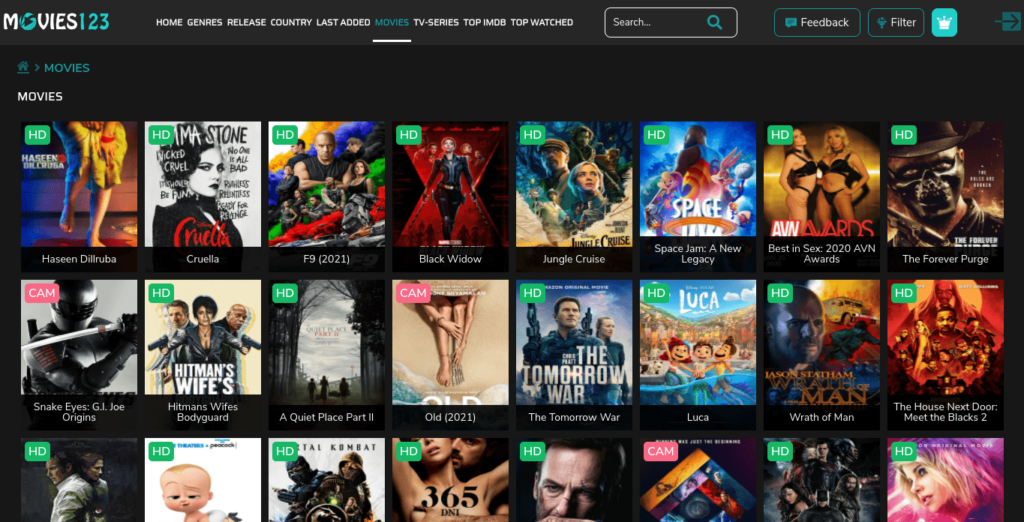Image resolution: width=1024 pixels, height=522 pixels.
Task: Expand the Country menu
Action: pyautogui.click(x=291, y=22)
